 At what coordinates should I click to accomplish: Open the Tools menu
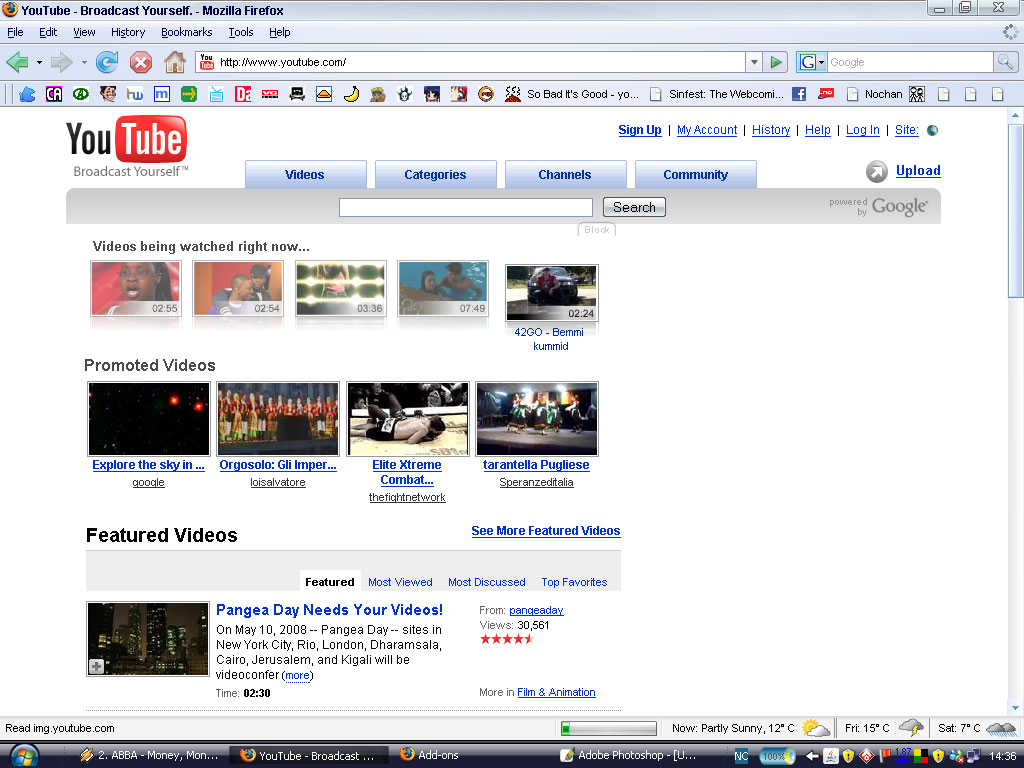coord(240,32)
